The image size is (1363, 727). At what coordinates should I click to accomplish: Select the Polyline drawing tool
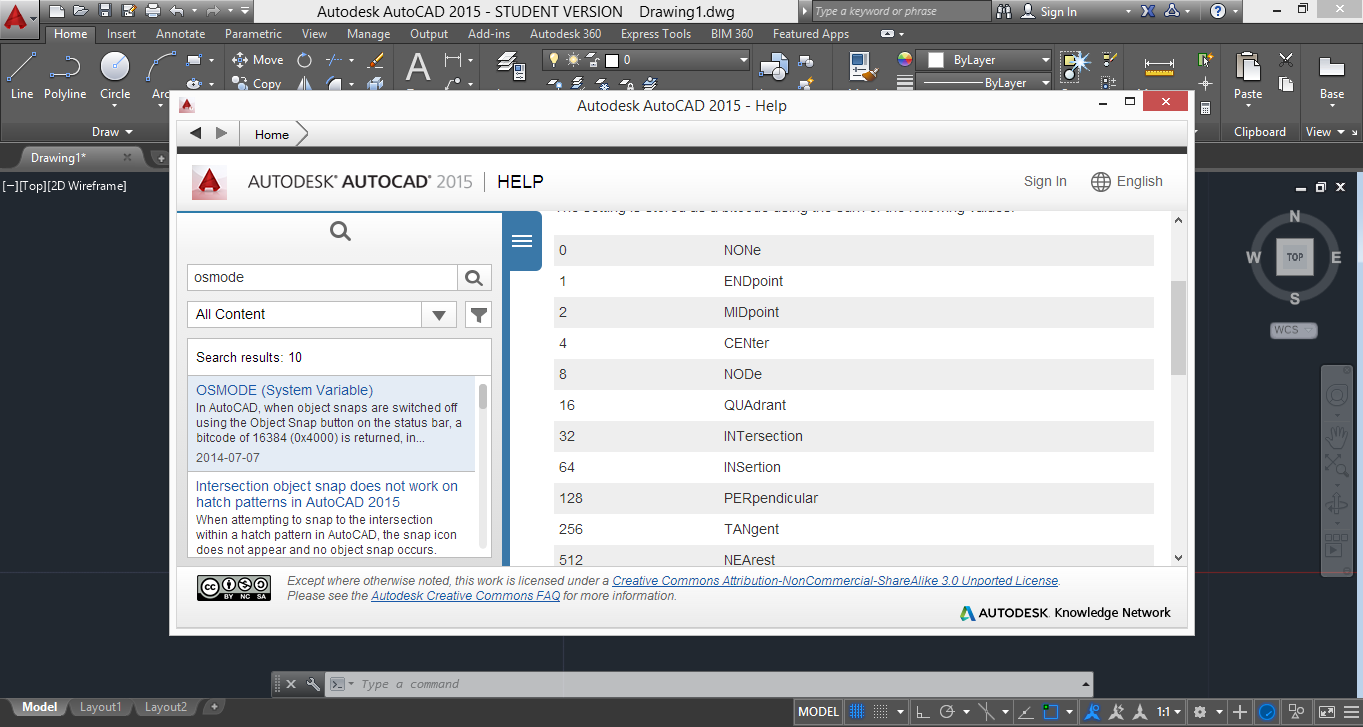coord(64,75)
